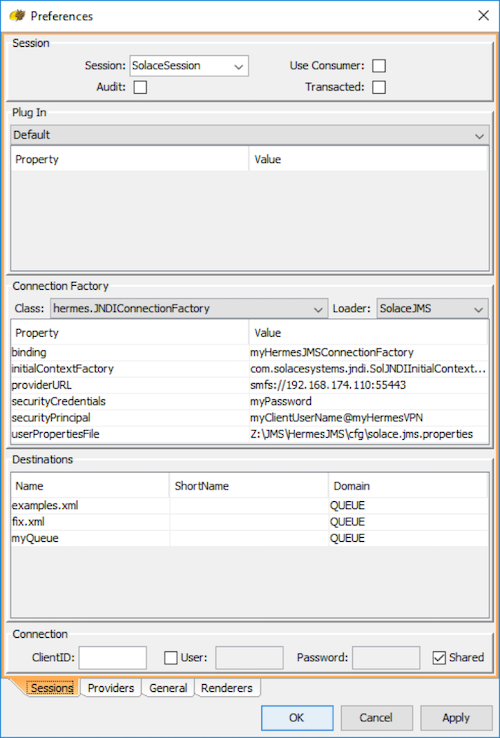Uncheck the Shared connection checkbox
This screenshot has height=738, width=500.
tap(439, 658)
